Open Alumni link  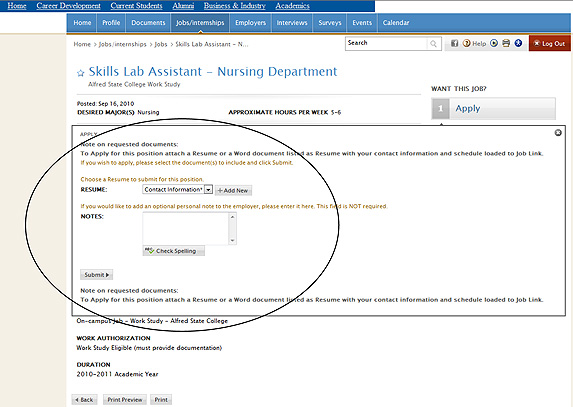pos(183,6)
